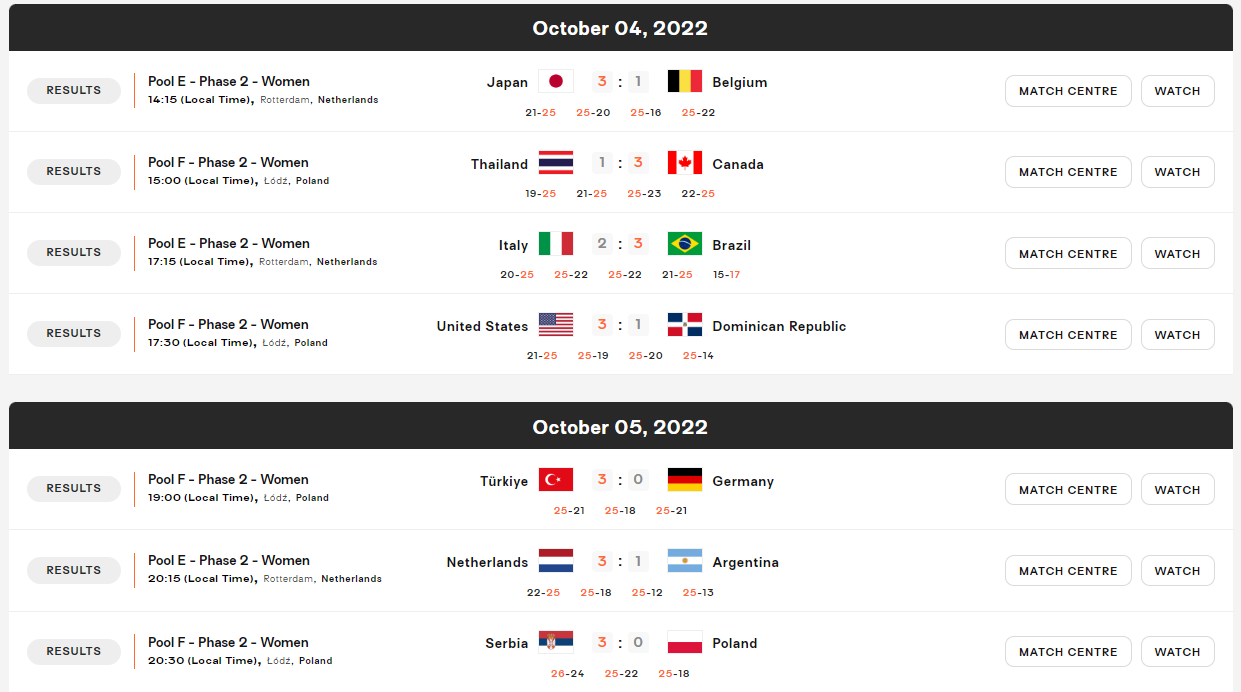Click Results badge for Netherlands vs Argentina
The width and height of the screenshot is (1241, 692).
pos(74,570)
